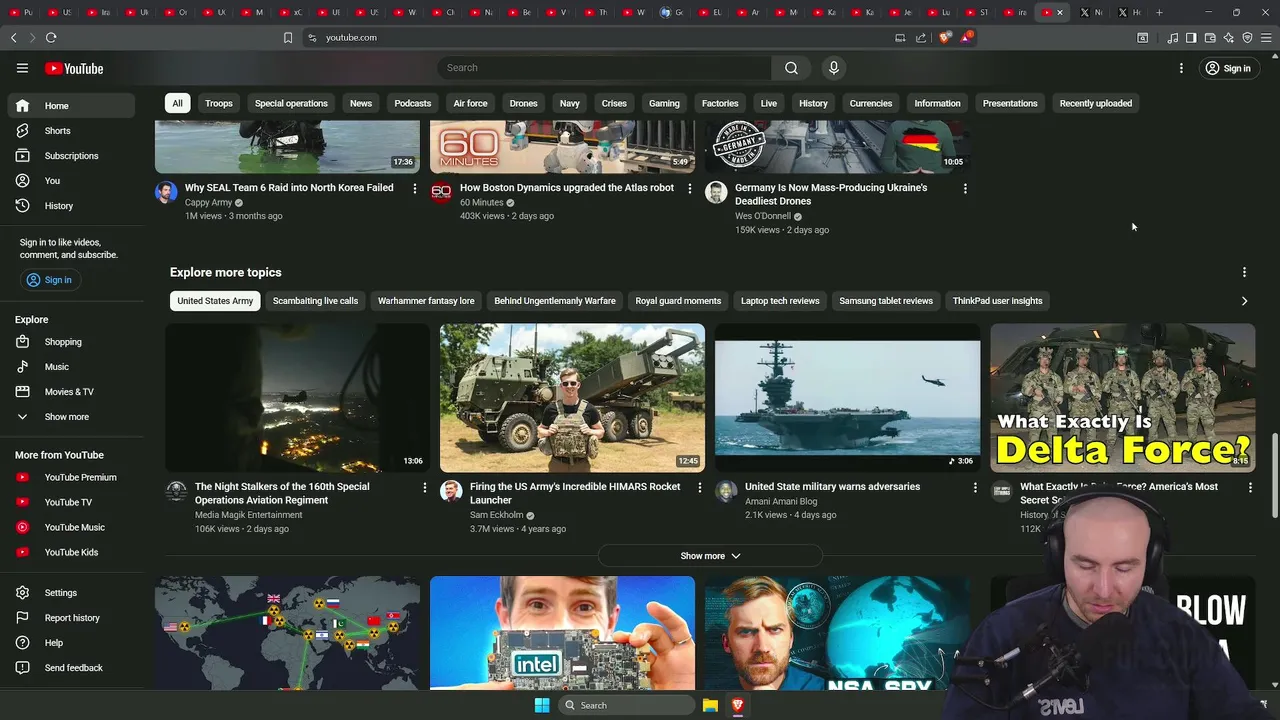The width and height of the screenshot is (1280, 720).
Task: Choose the ThinkPad user insights topic
Action: coord(997,301)
